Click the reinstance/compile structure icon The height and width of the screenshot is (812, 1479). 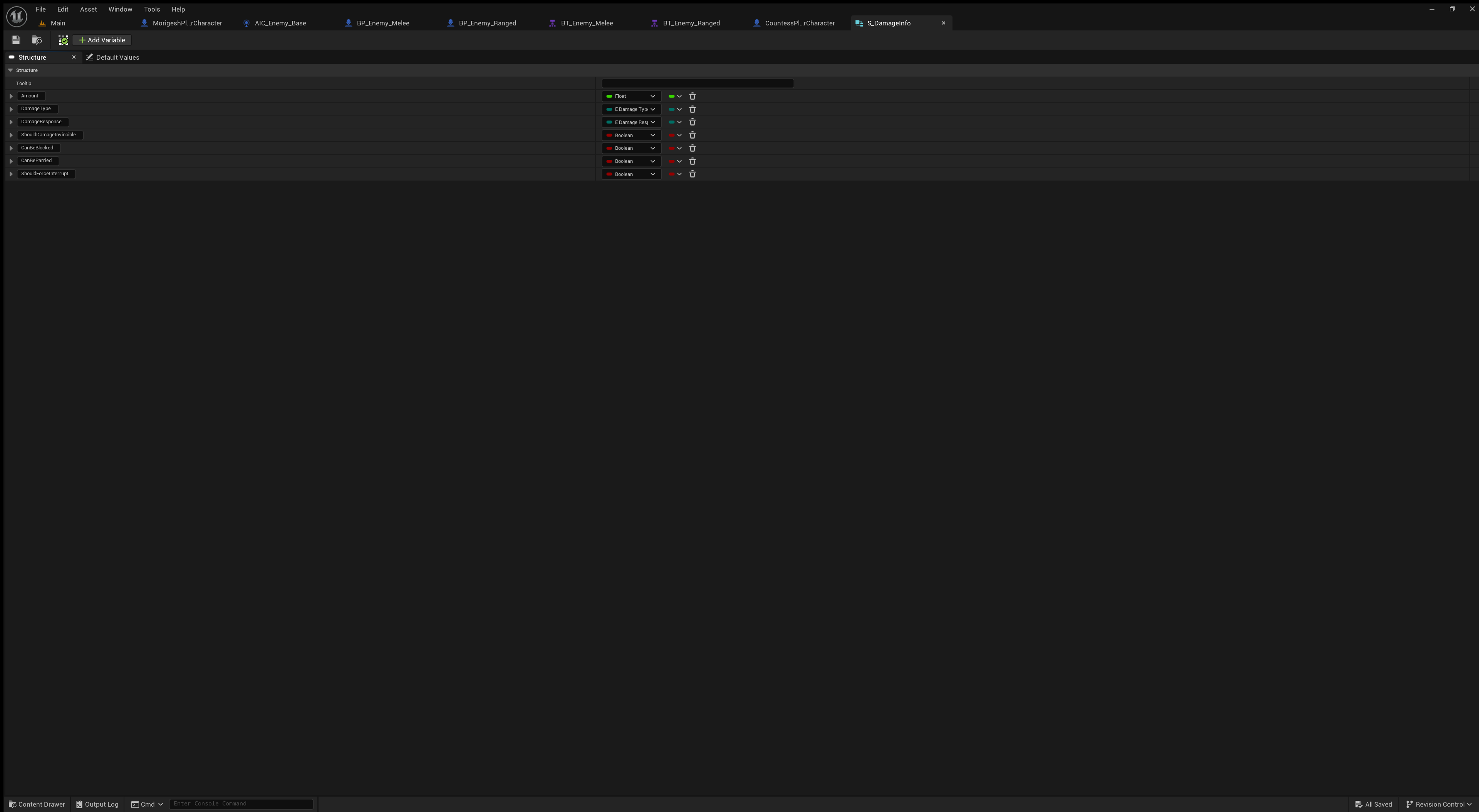pyautogui.click(x=63, y=40)
